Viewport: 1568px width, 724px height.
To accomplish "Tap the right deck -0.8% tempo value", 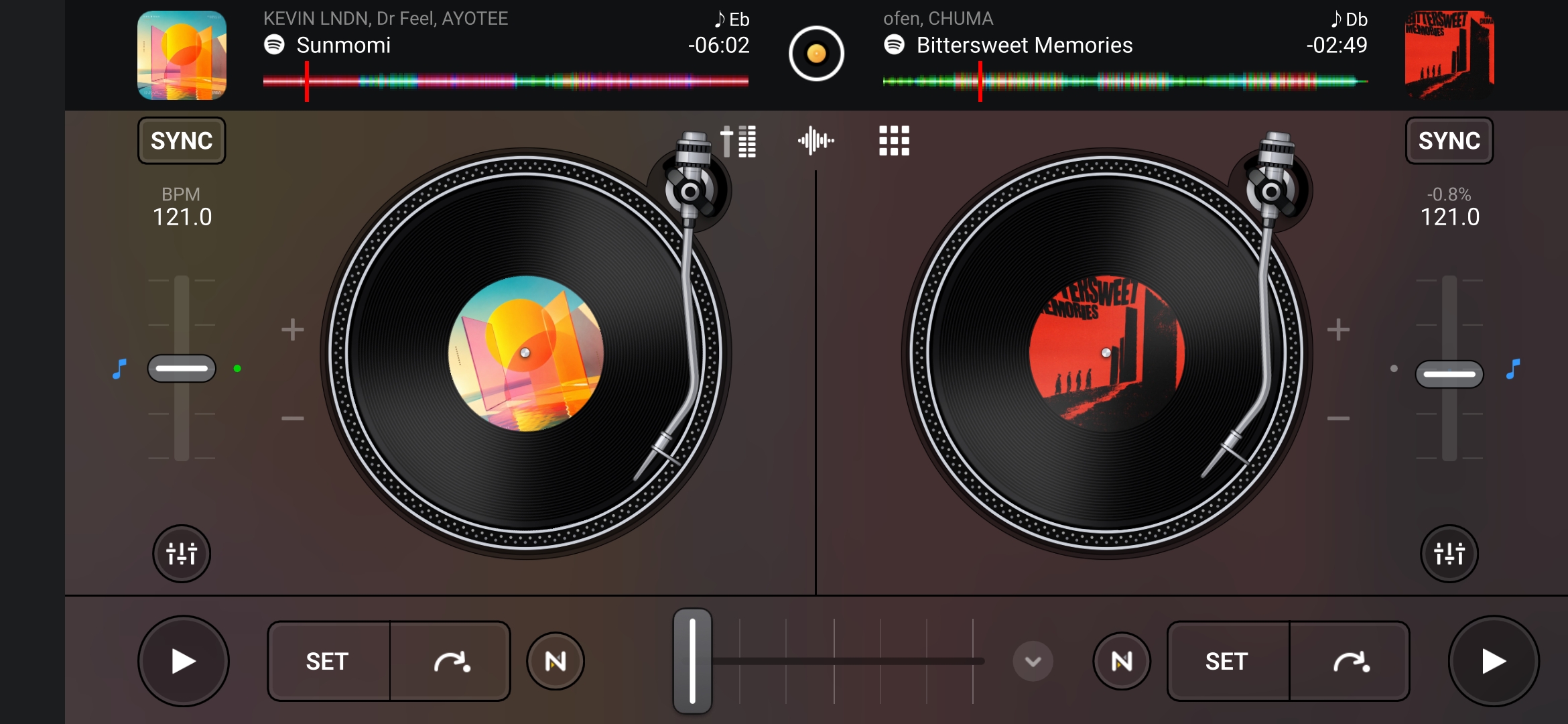I will (x=1449, y=194).
